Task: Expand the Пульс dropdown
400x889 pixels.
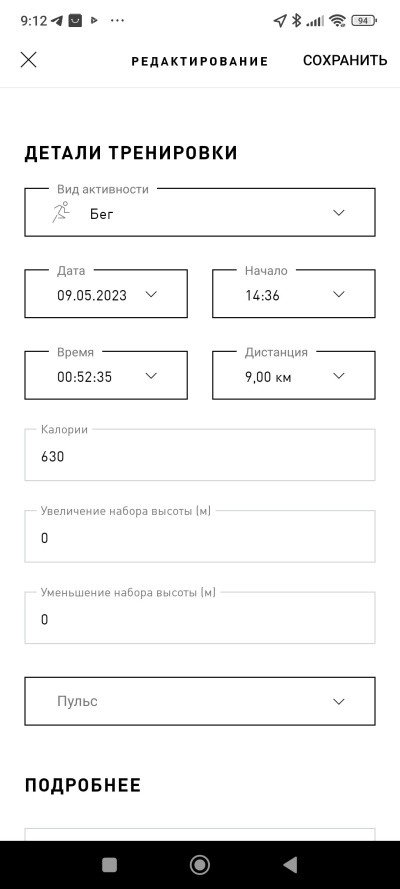Action: pos(200,701)
